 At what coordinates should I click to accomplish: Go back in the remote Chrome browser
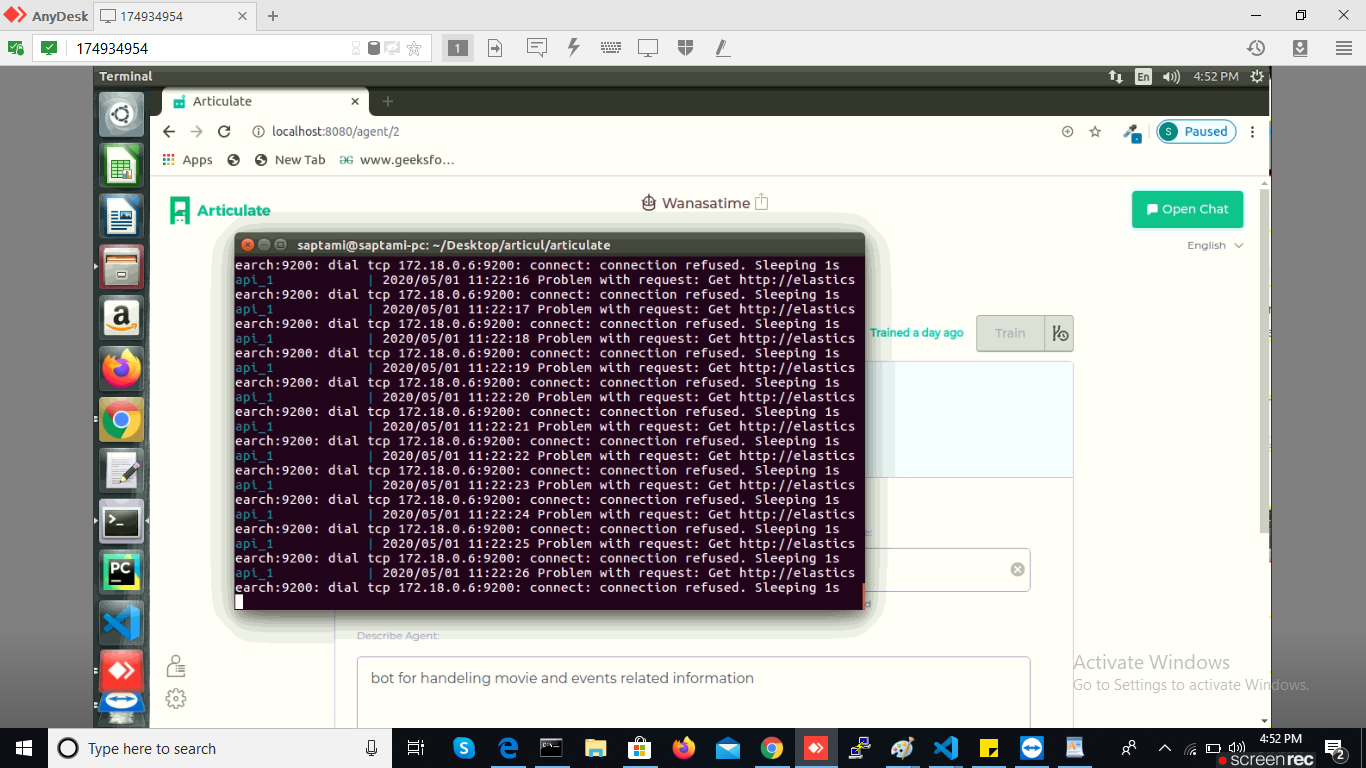pyautogui.click(x=169, y=131)
